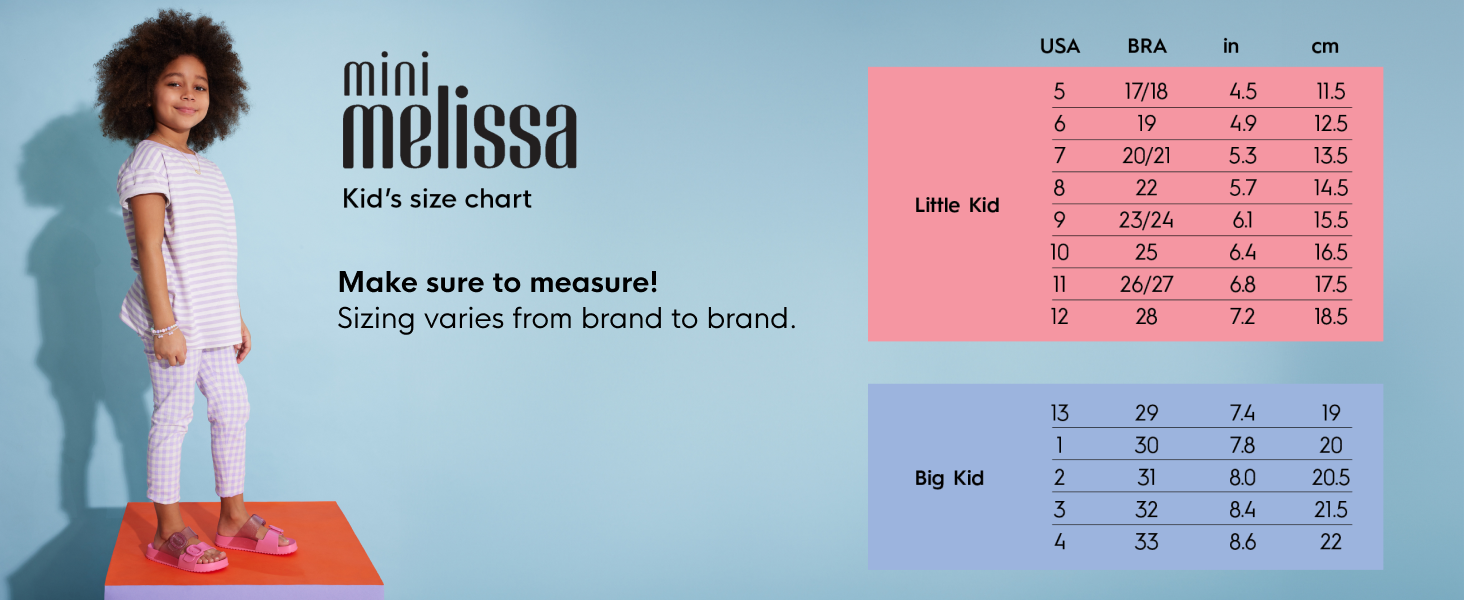The image size is (1464, 600).
Task: Select the Little Kid label
Action: (x=957, y=205)
